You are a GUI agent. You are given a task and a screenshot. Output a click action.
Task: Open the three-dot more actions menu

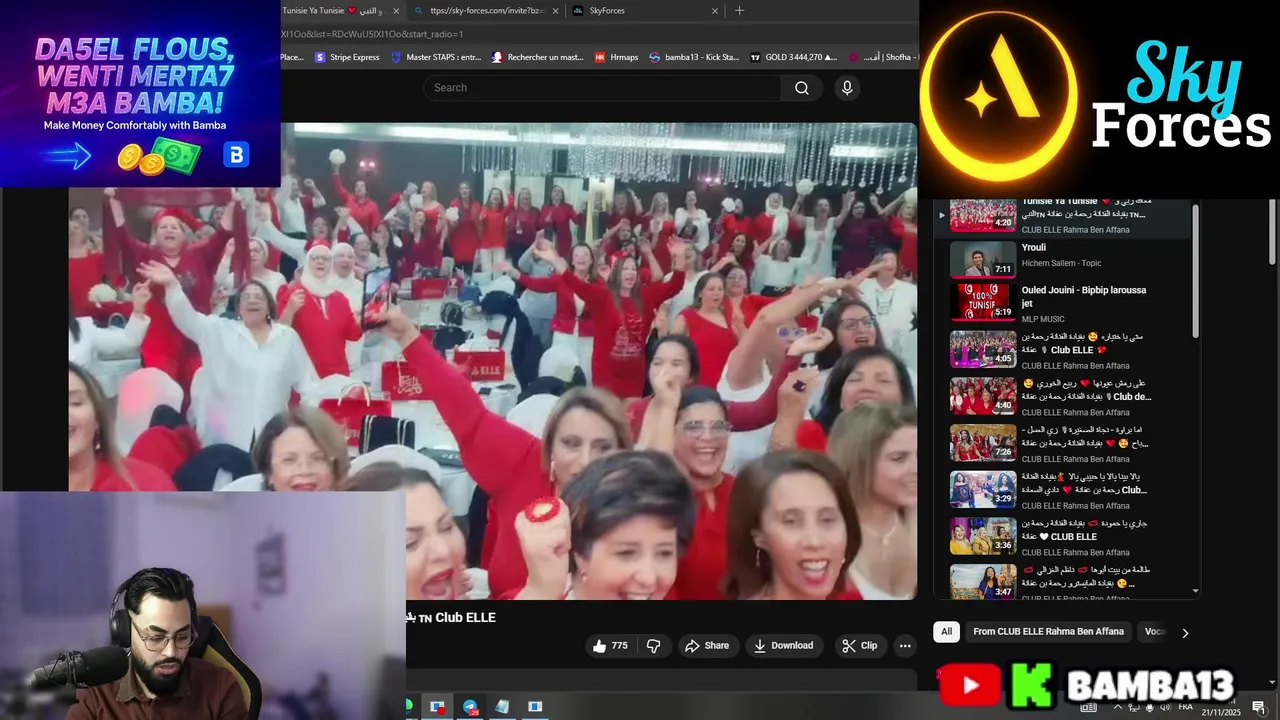tap(905, 646)
